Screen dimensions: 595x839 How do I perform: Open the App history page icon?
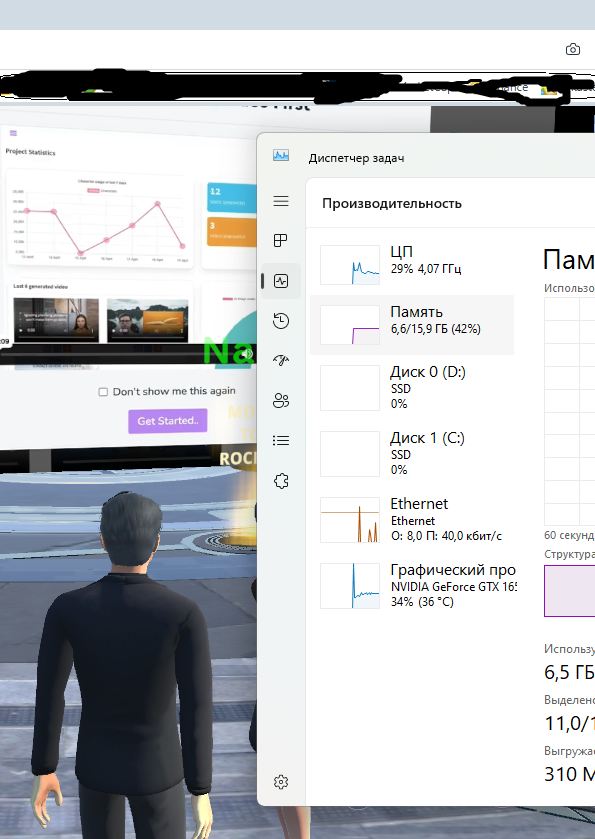(x=281, y=321)
